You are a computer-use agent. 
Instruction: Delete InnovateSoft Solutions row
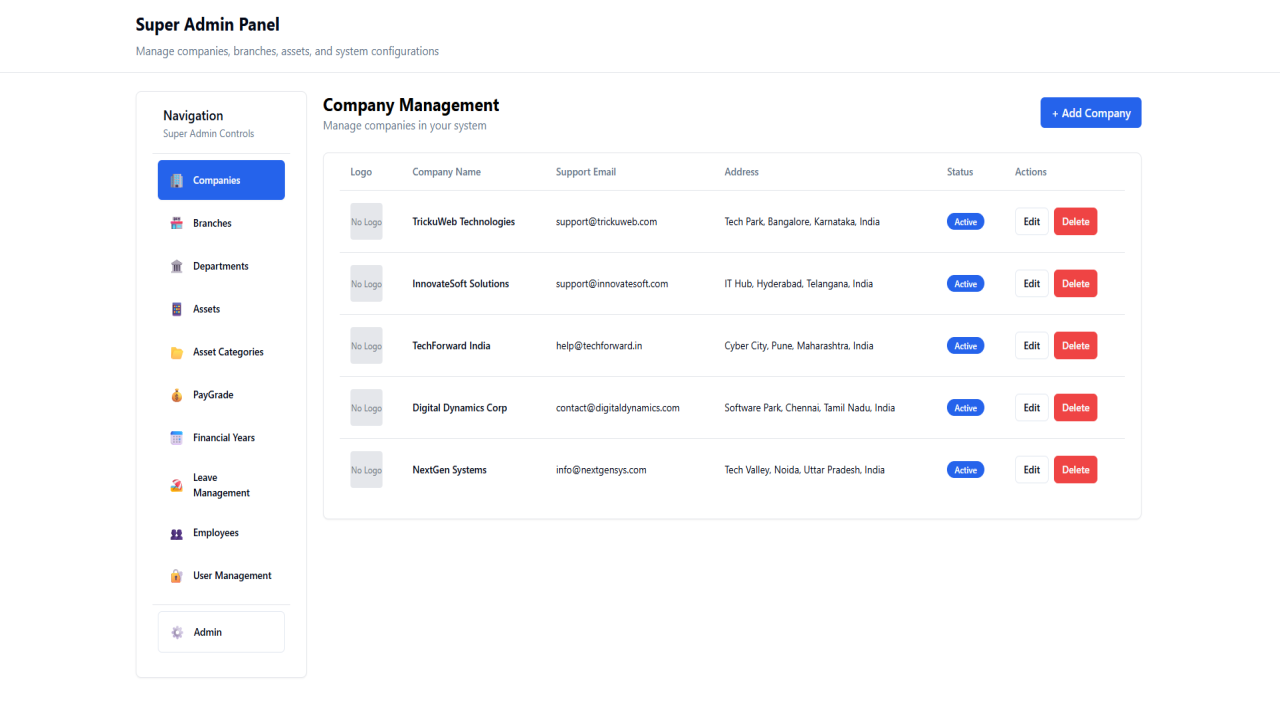(x=1076, y=284)
